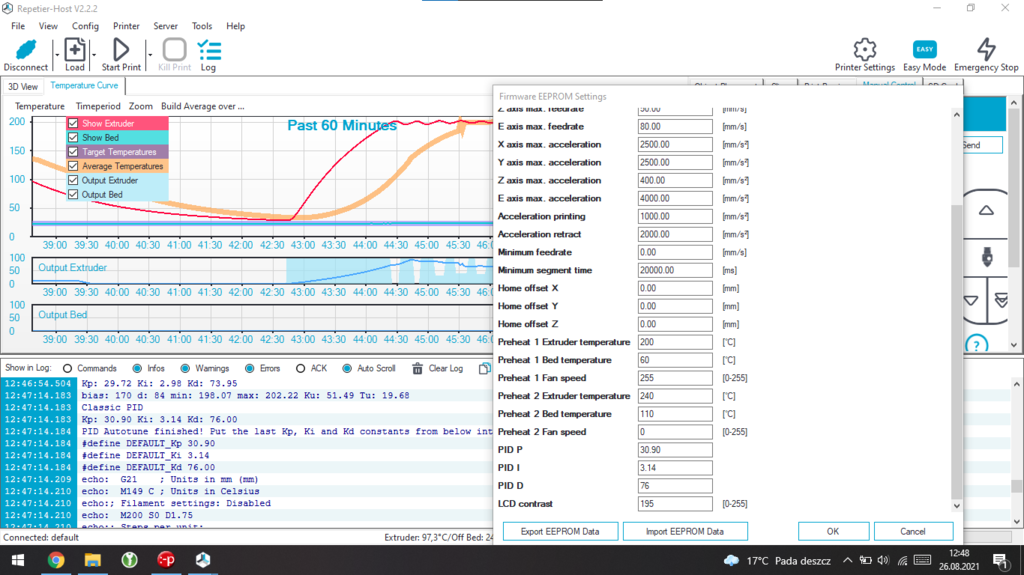
Task: Click the PID P input field
Action: 675,450
